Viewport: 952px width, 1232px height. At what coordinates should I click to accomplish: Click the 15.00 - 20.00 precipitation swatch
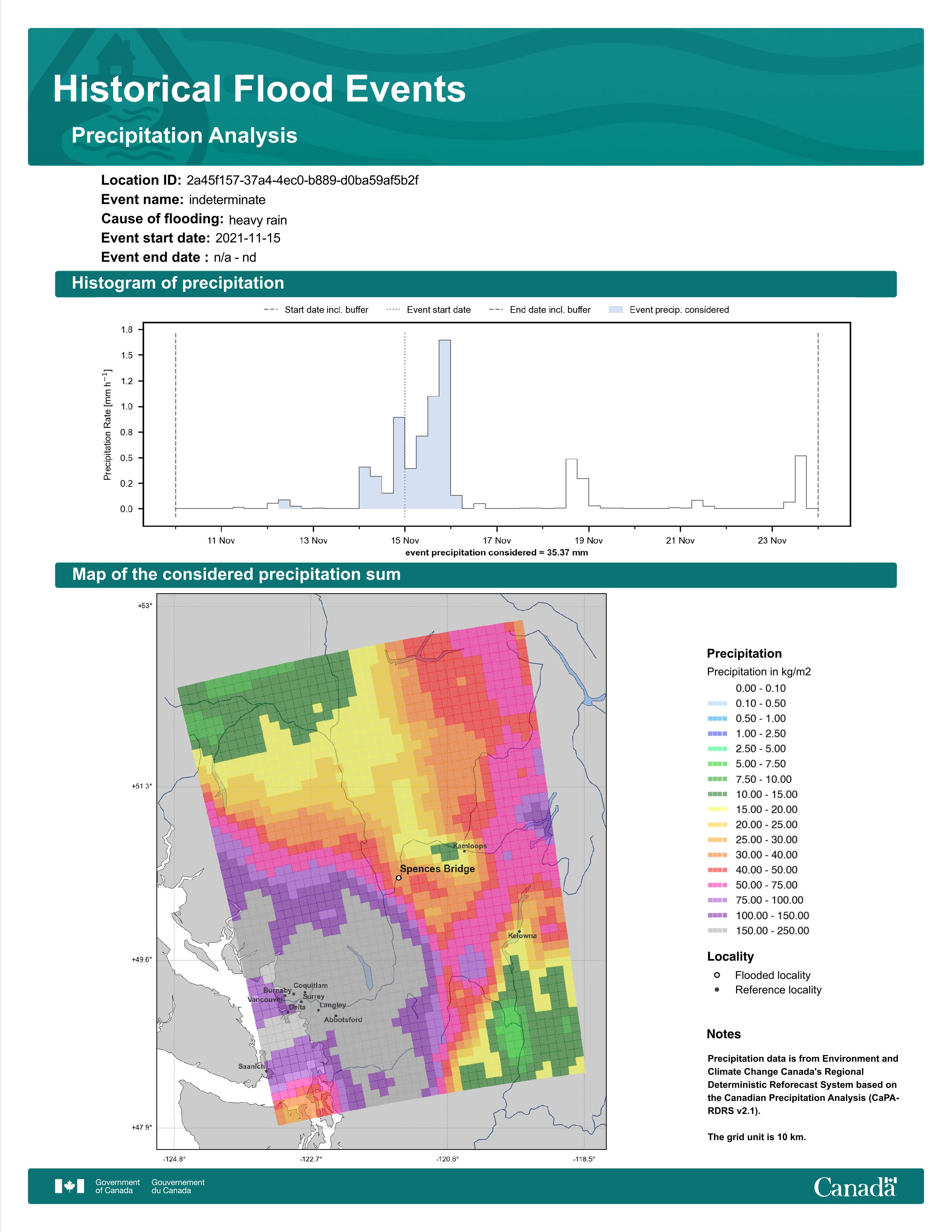718,809
